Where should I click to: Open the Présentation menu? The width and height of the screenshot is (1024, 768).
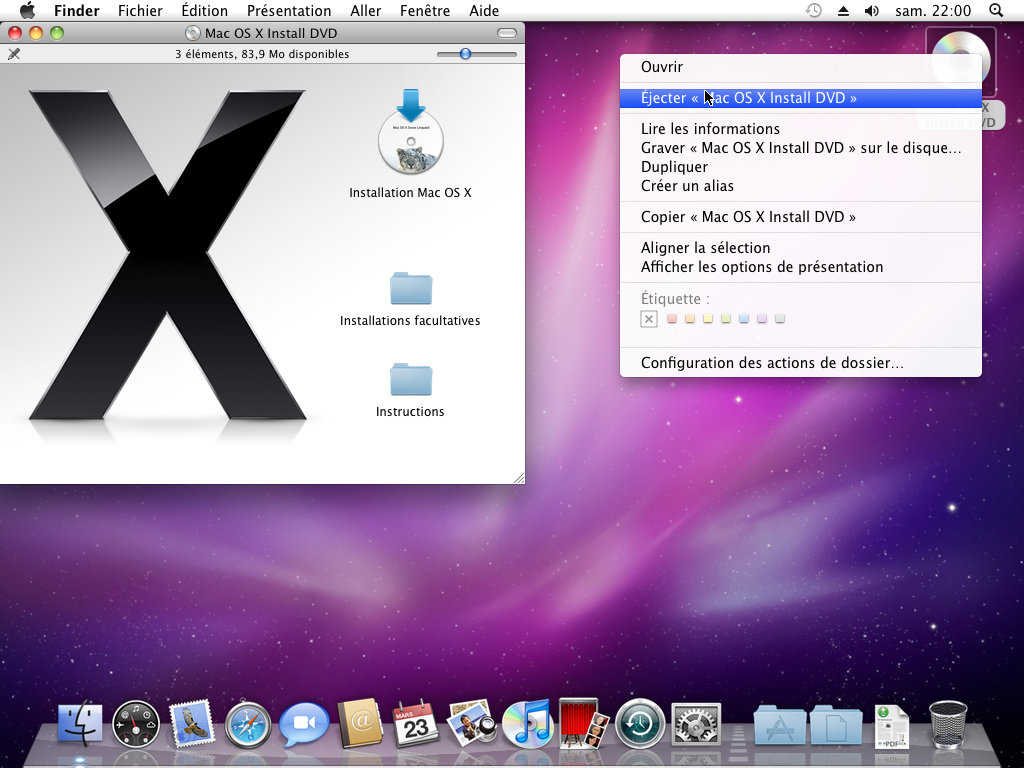pos(289,11)
